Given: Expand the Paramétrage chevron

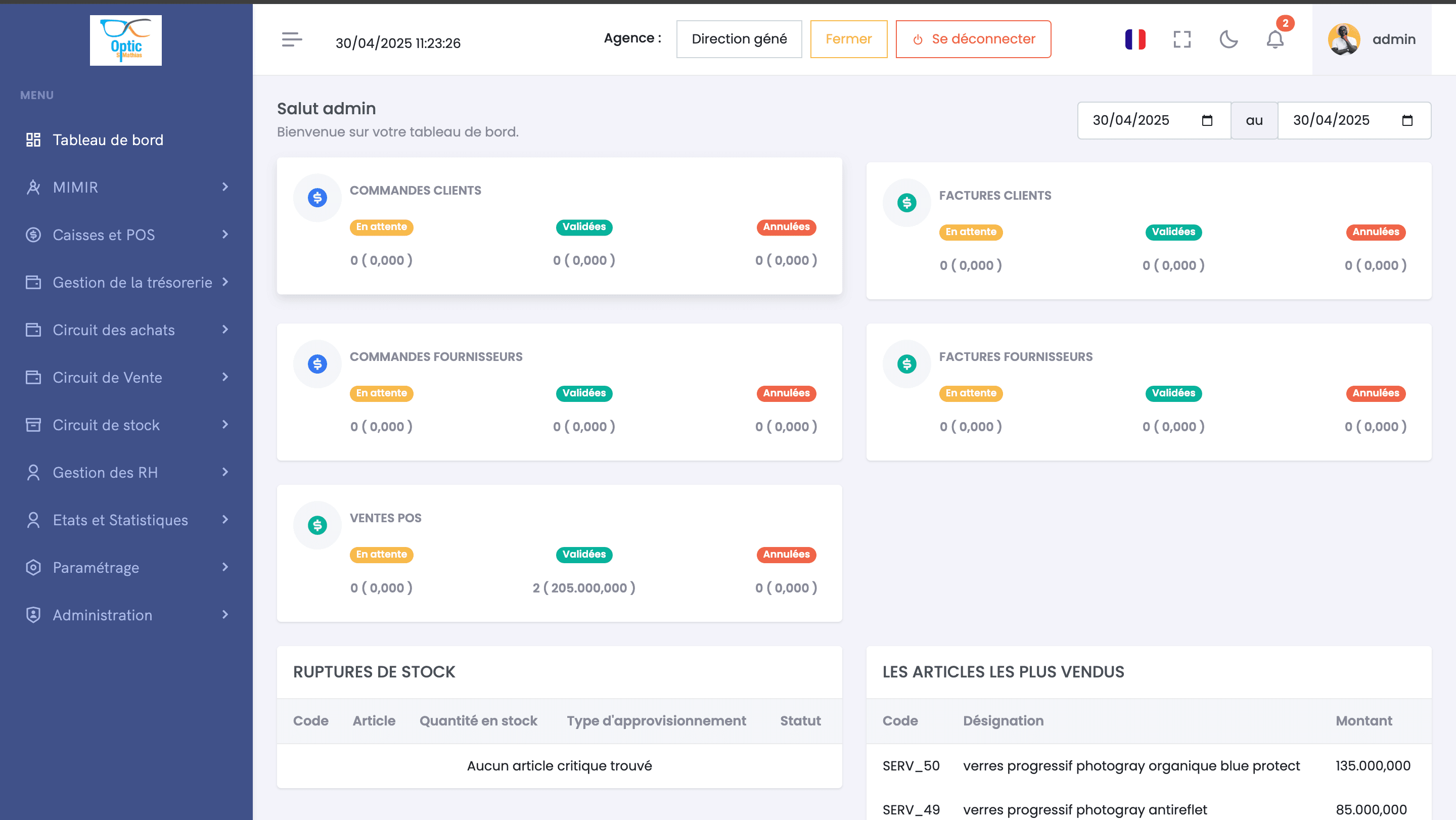Looking at the screenshot, I should [x=225, y=566].
